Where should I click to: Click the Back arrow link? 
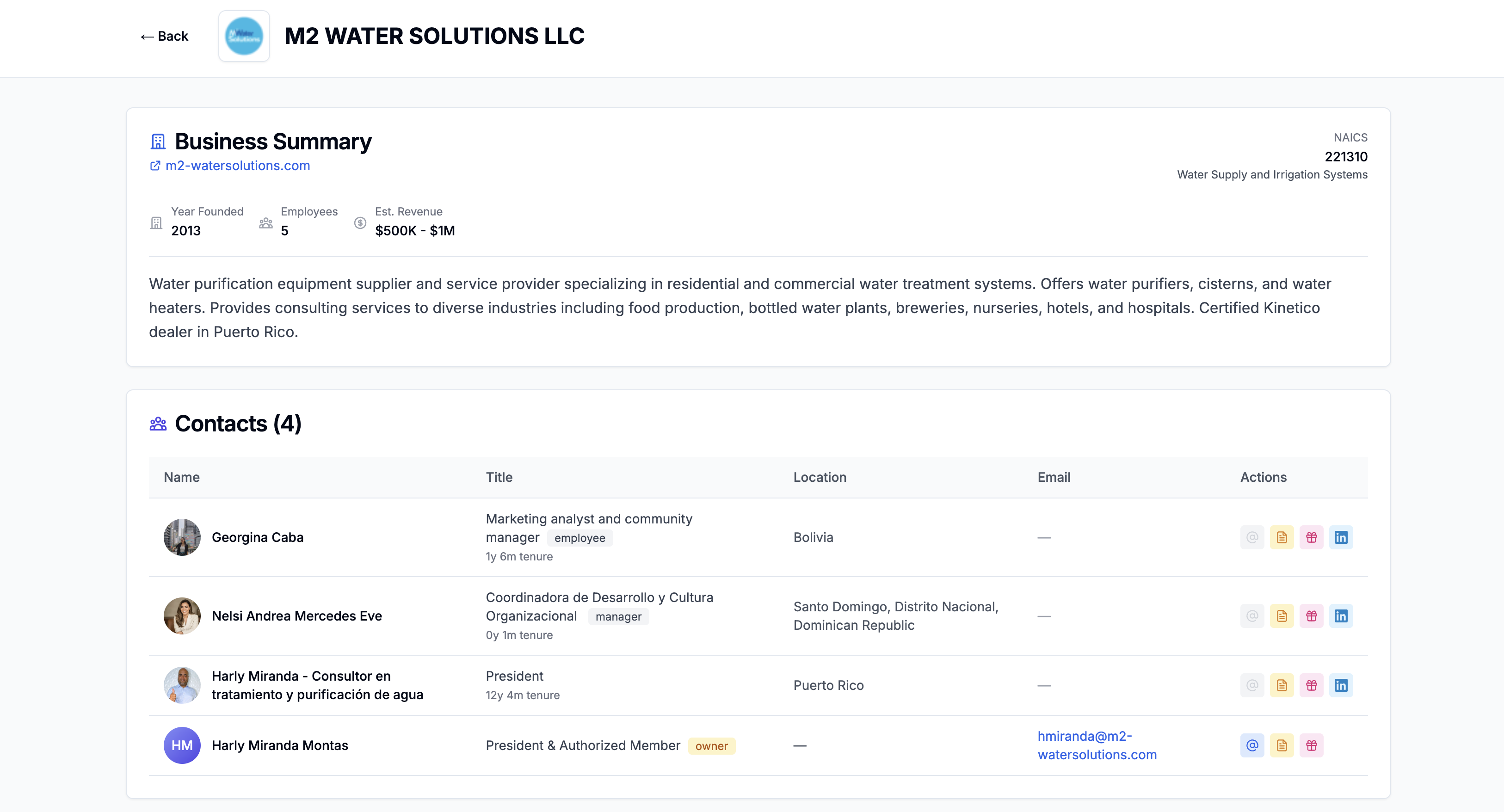click(x=164, y=36)
